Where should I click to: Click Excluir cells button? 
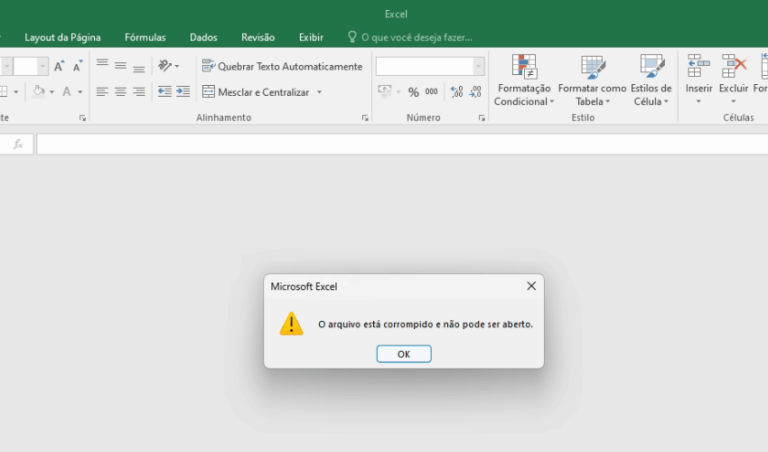(x=734, y=73)
